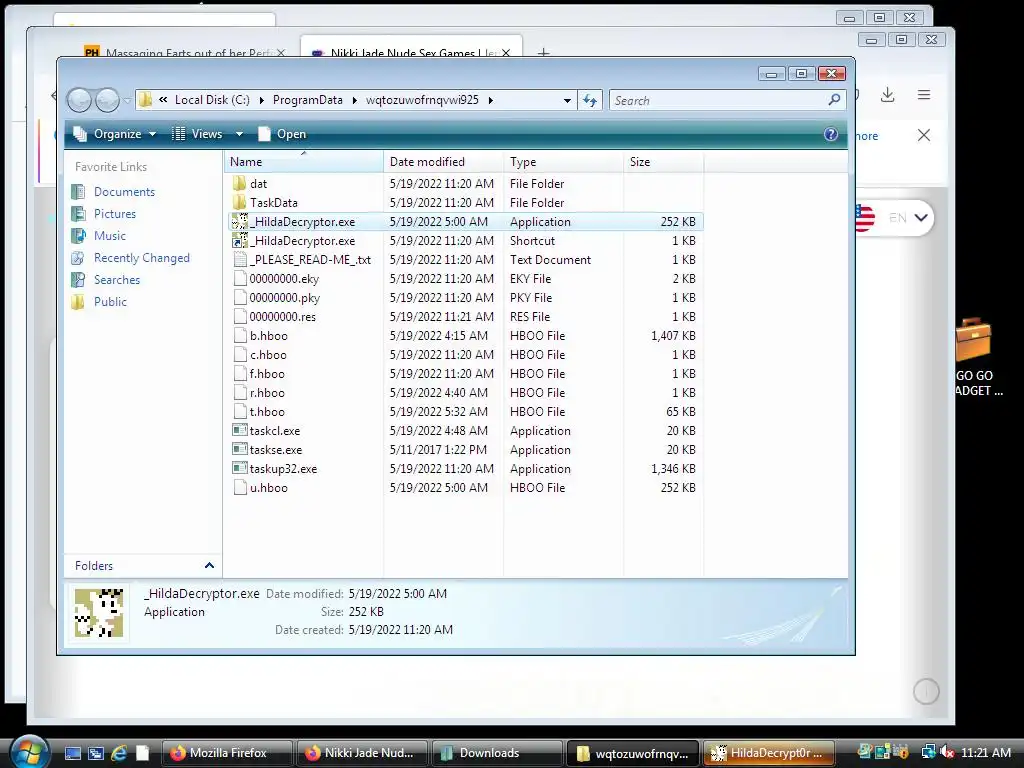The width and height of the screenshot is (1024, 768).
Task: Sort by the Size column header
Action: point(664,161)
